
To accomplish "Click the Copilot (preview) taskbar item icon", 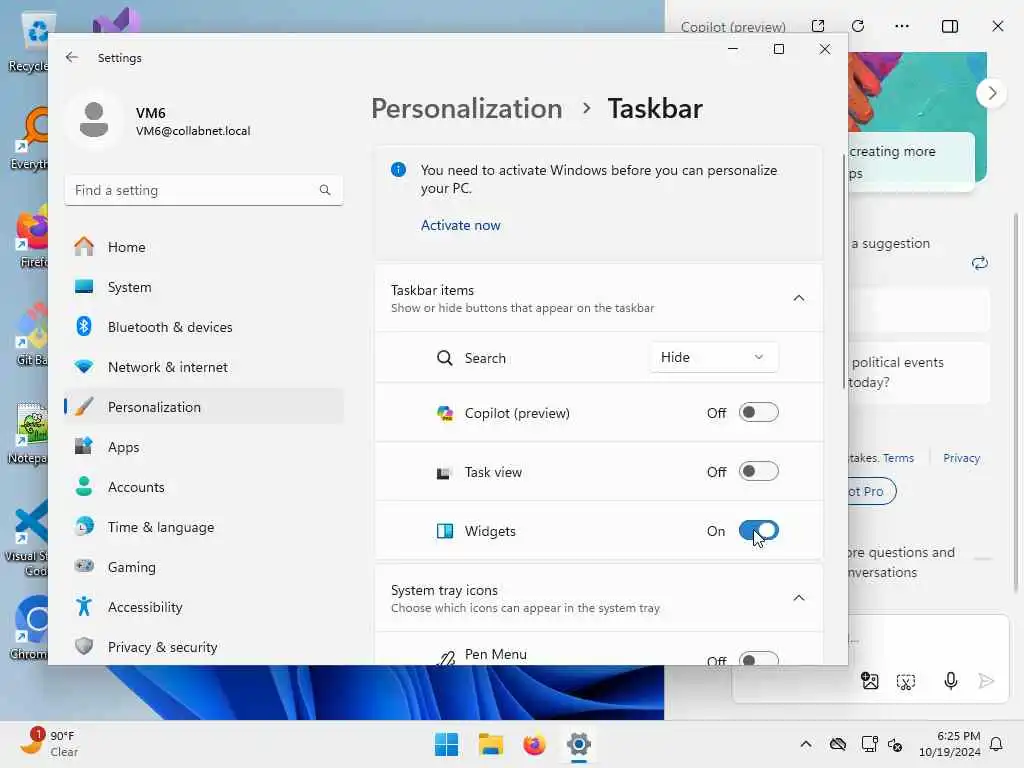I will click(445, 413).
